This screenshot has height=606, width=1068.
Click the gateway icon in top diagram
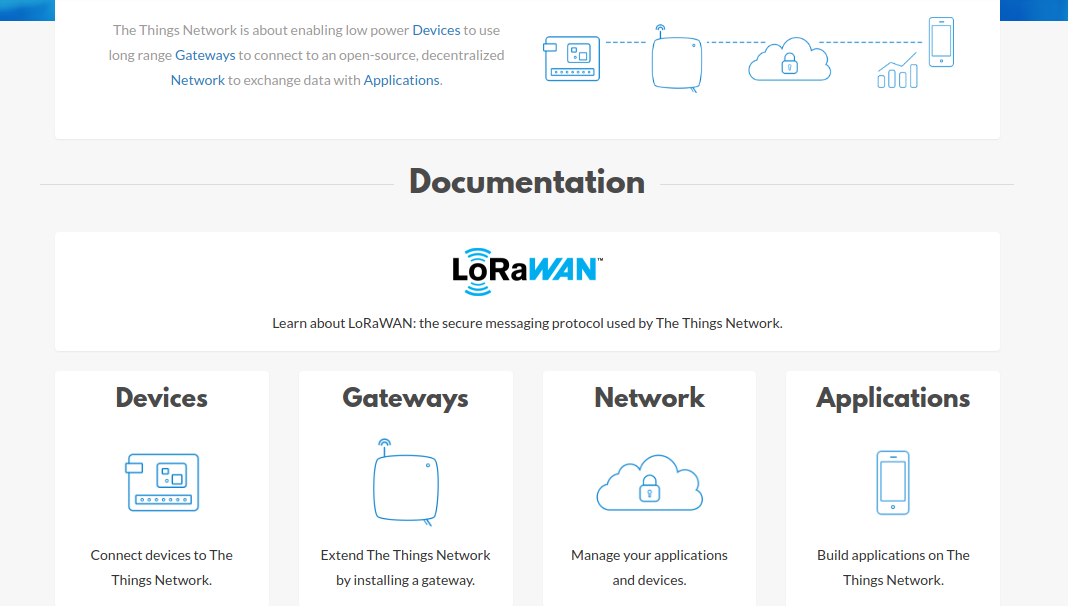coord(676,58)
